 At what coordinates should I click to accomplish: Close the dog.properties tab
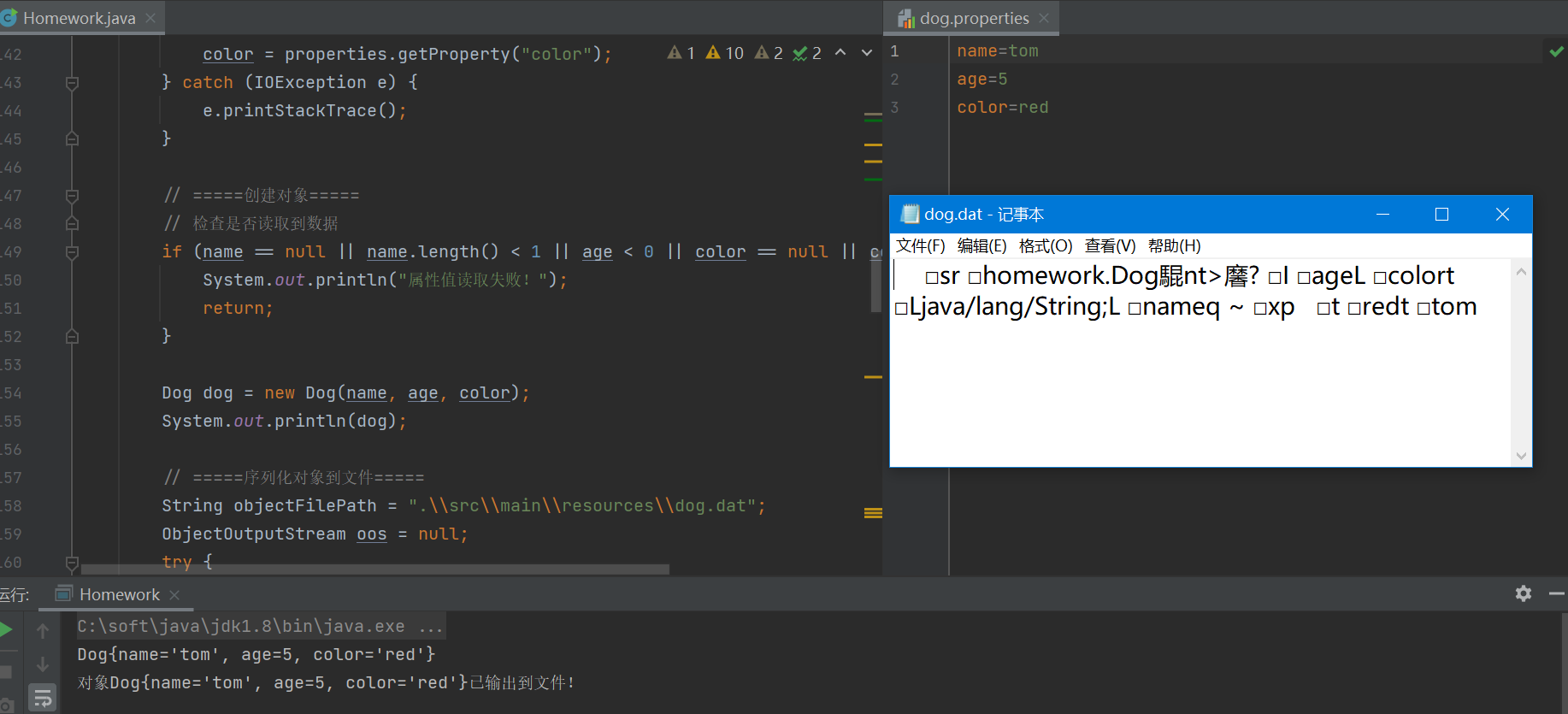1044,18
